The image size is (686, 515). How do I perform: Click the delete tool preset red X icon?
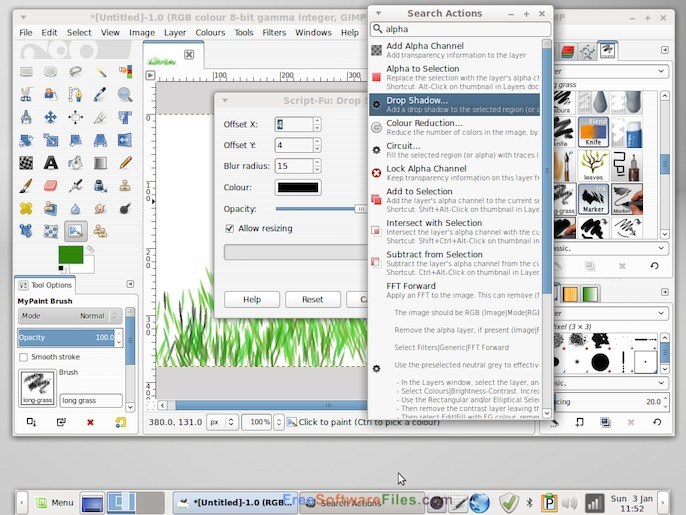coord(90,422)
